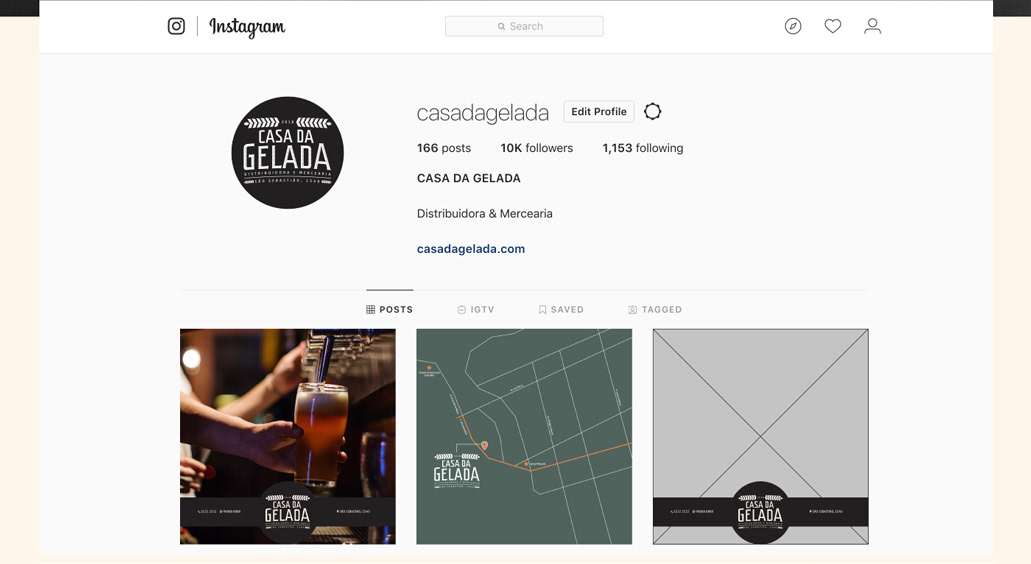
Task: Switch to the IGTV tab
Action: point(475,310)
